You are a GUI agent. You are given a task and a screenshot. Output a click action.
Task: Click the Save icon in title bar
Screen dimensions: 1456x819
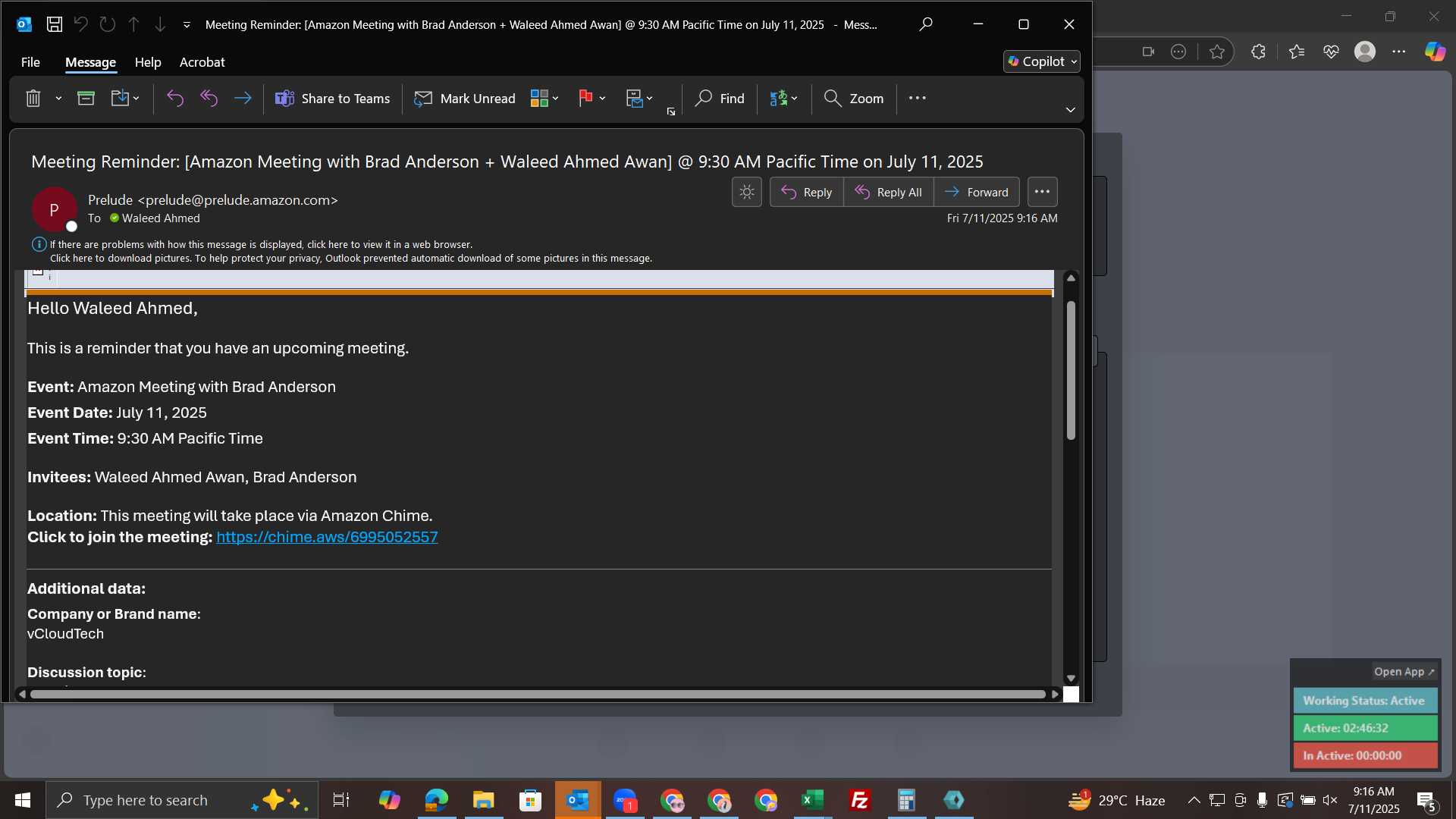tap(55, 24)
